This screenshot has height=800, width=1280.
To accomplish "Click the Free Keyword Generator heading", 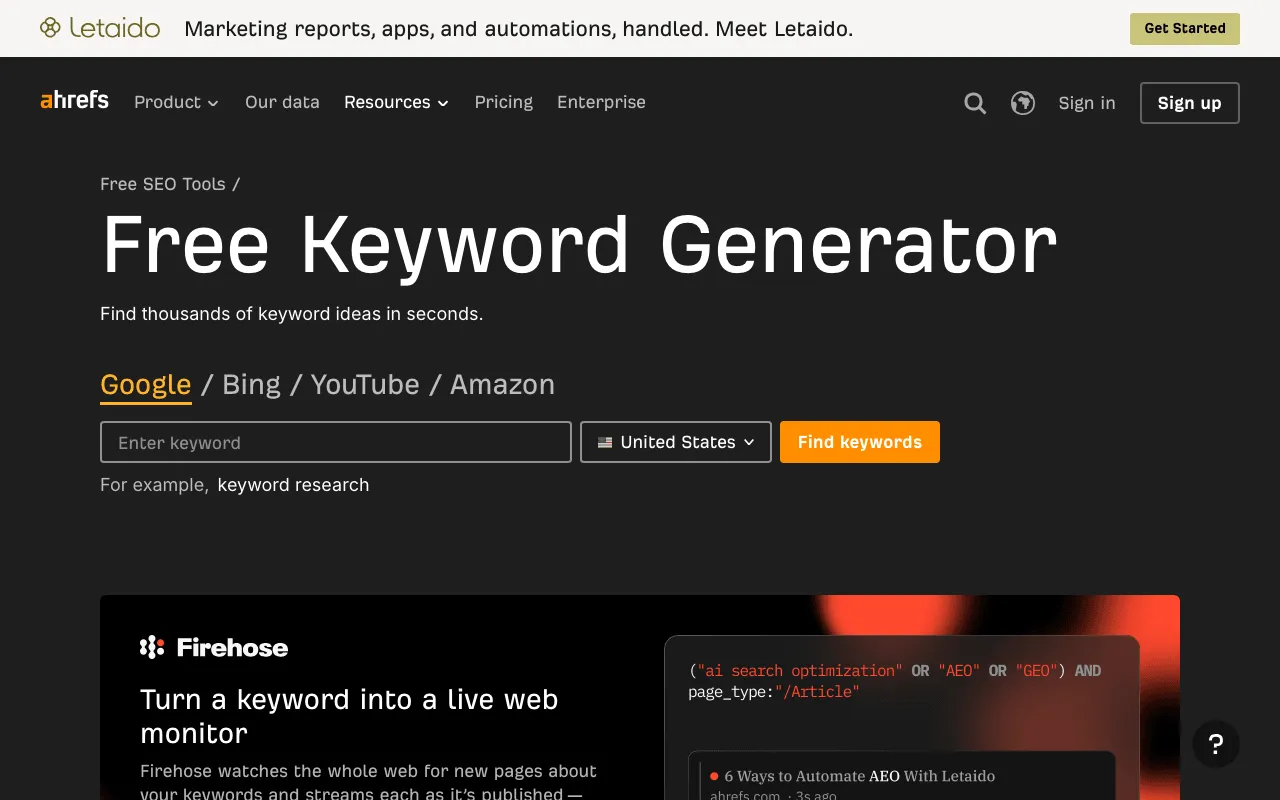I will coord(580,246).
